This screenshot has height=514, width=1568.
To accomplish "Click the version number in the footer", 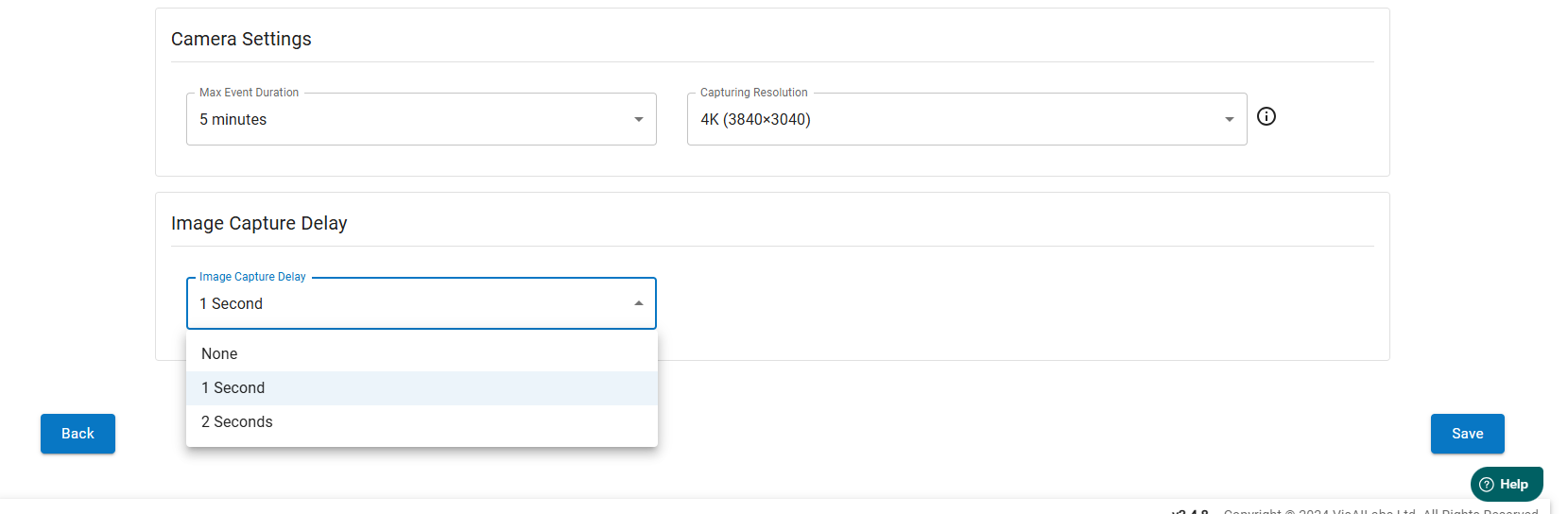I will click(1190, 511).
